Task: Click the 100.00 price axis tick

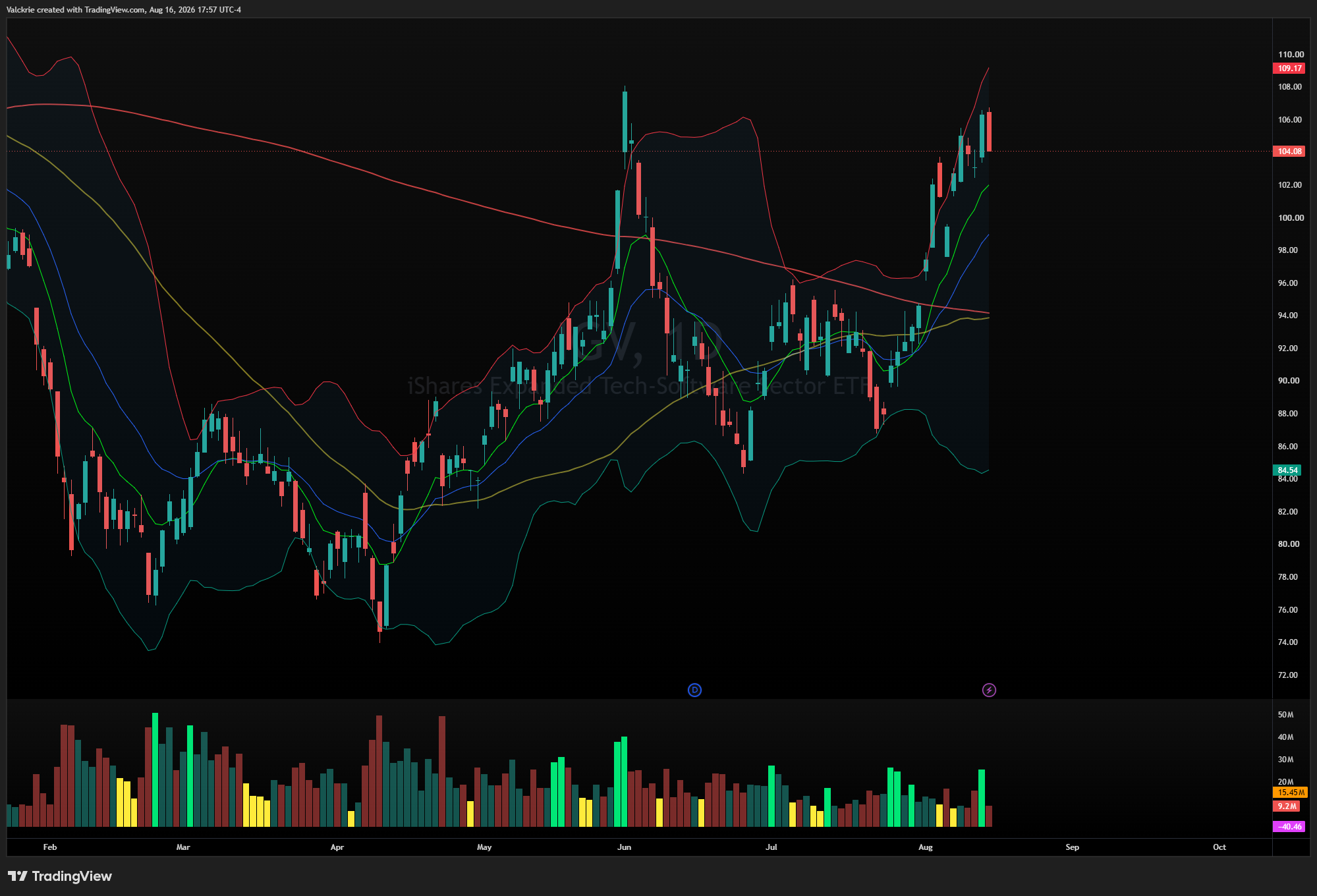Action: tap(1291, 218)
